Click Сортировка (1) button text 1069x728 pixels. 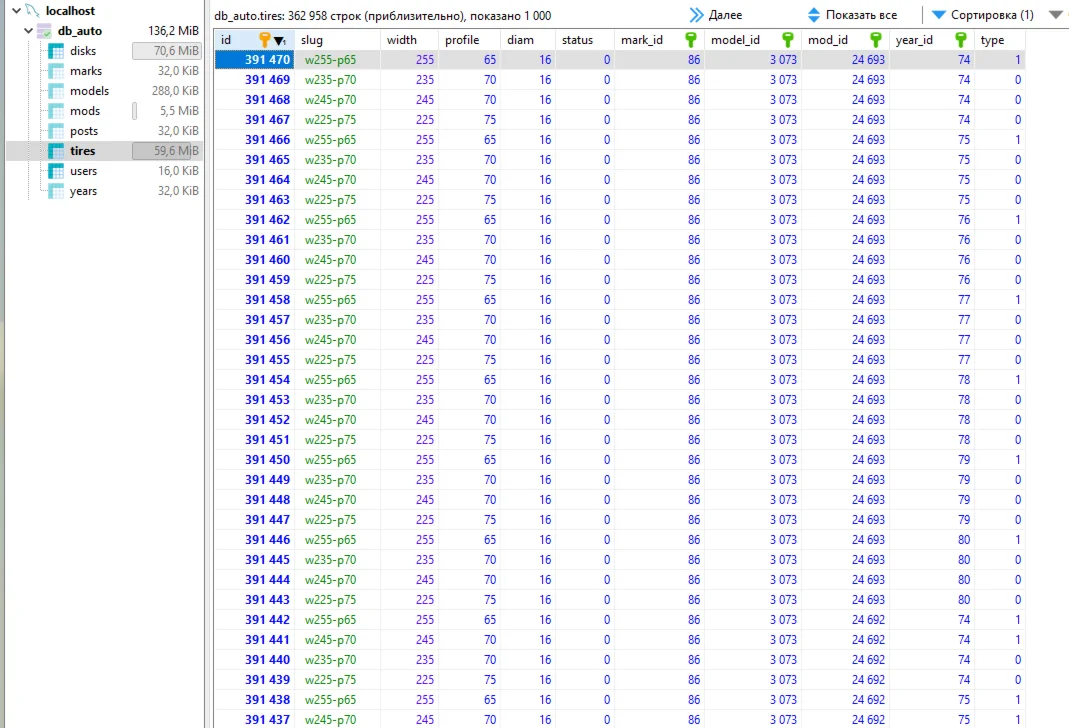(992, 15)
